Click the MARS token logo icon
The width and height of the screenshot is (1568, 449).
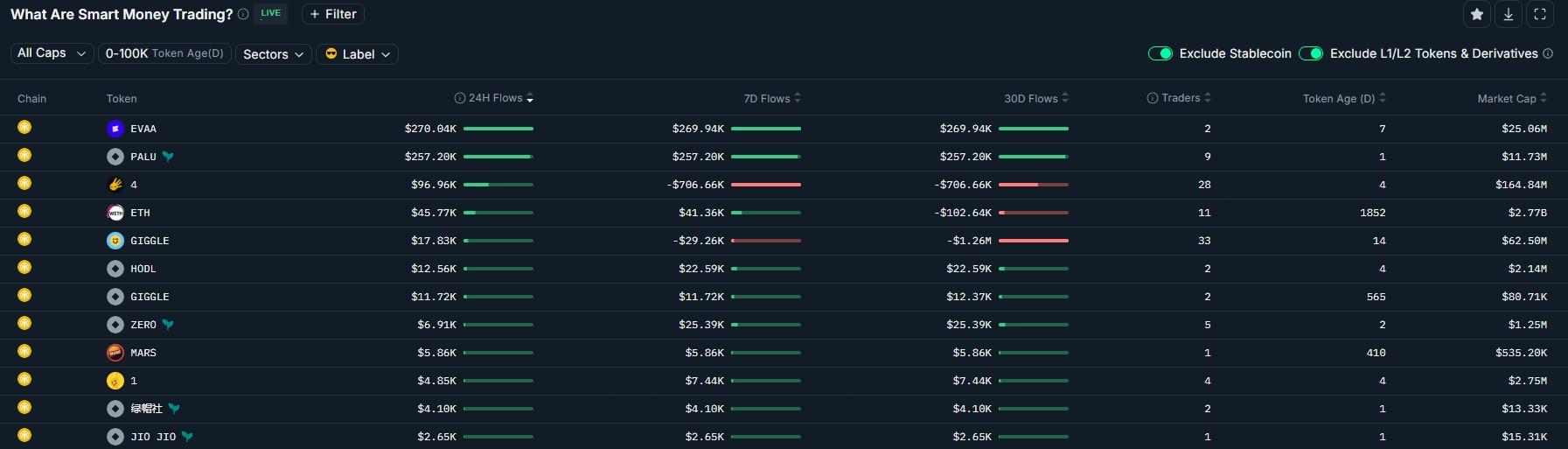pos(115,353)
